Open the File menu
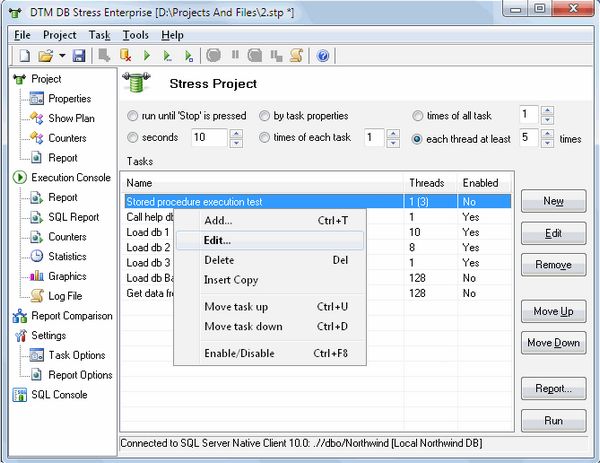Screen dimensions: 600x463 22,35
